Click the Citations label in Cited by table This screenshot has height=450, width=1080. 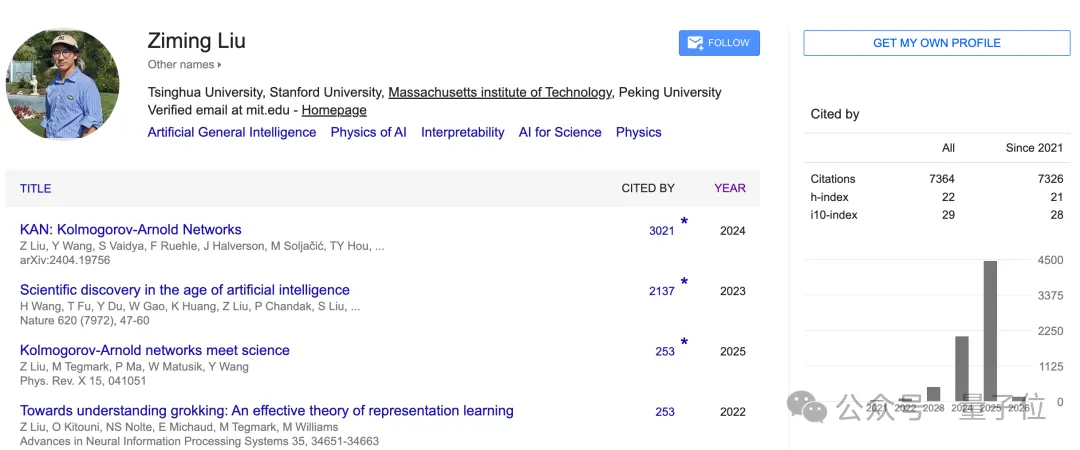click(x=832, y=179)
